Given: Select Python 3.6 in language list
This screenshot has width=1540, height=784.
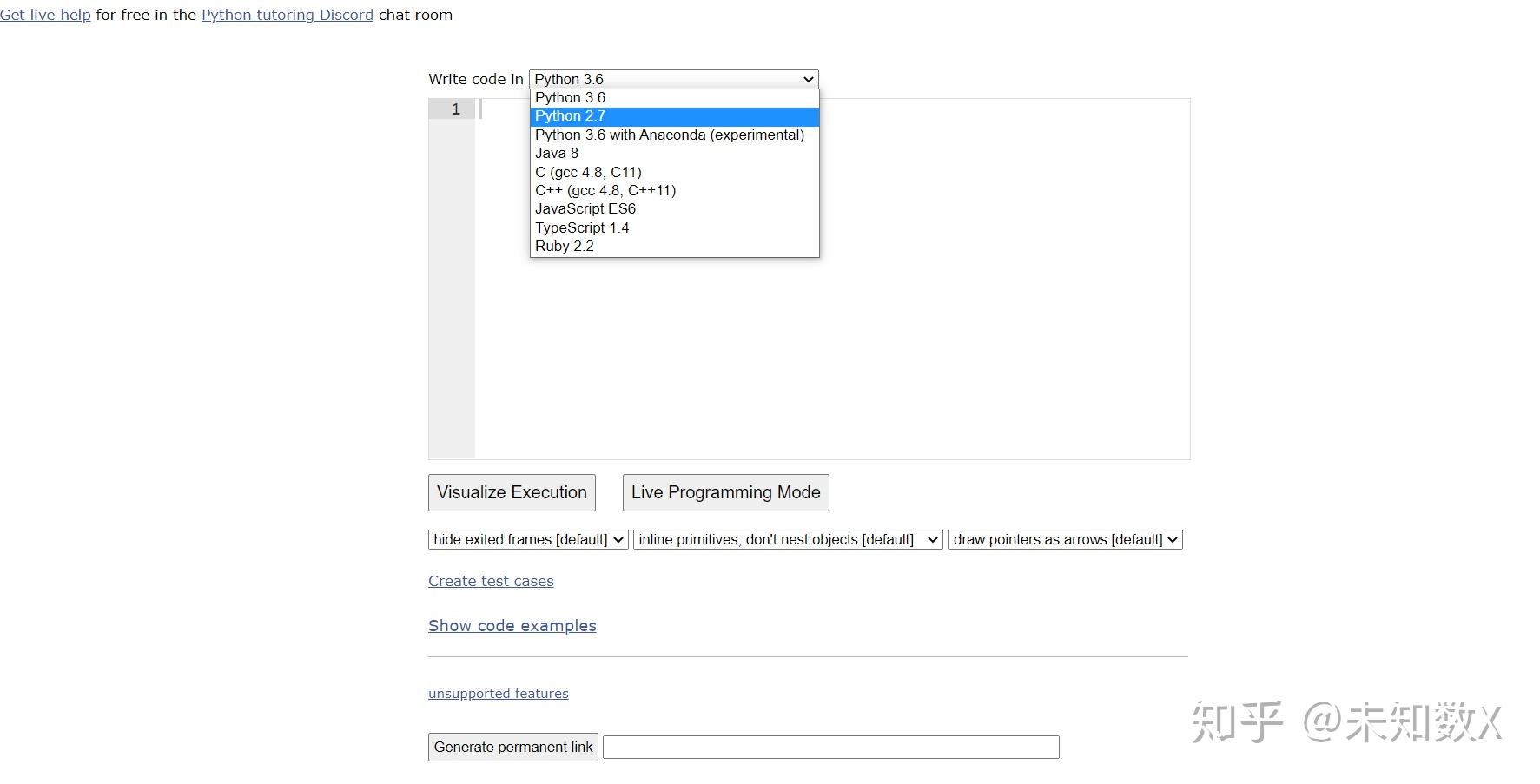Looking at the screenshot, I should coord(571,97).
